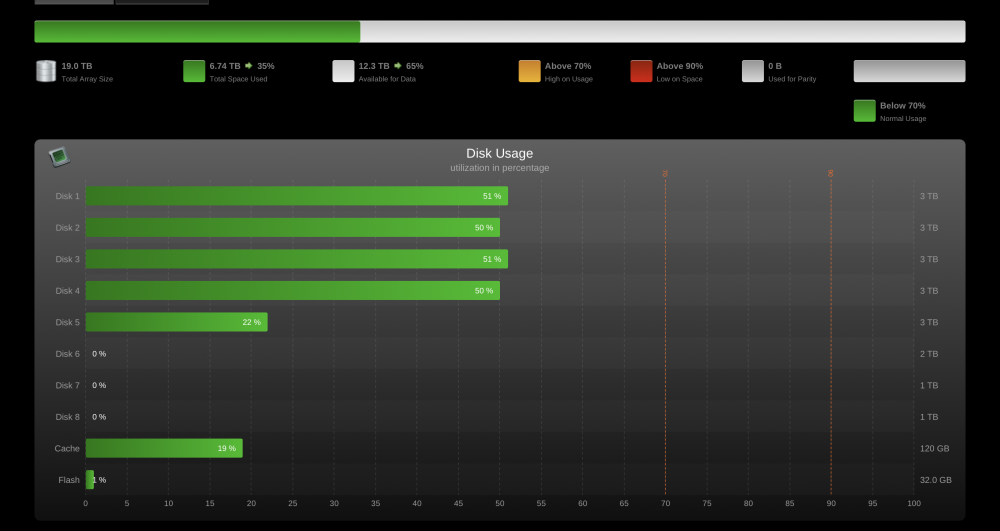Click the Disk 8 row label
Screen dimensions: 1000x531
point(68,417)
